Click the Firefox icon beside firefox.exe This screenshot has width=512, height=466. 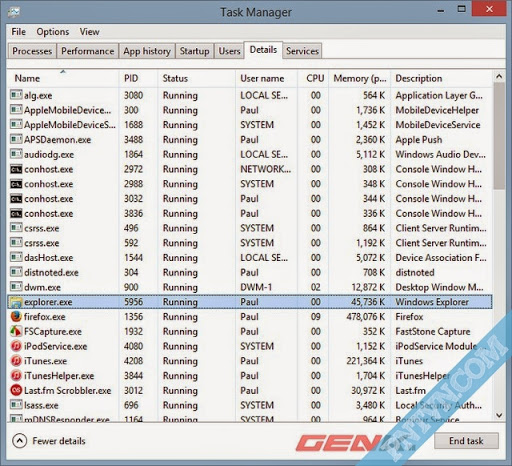[16, 317]
